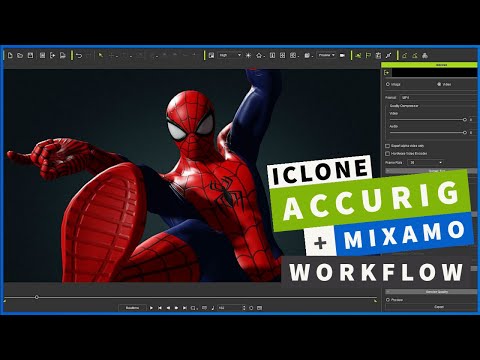Select the Preview radio button under Render Quality
480x360 pixels.
[388, 300]
